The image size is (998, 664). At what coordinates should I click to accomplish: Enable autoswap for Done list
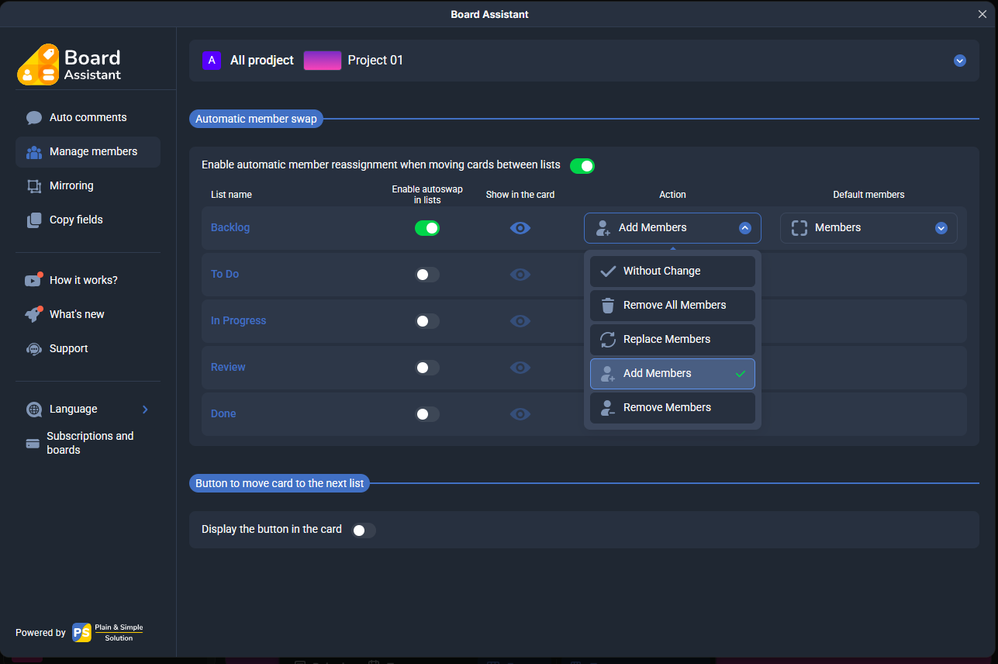(427, 414)
